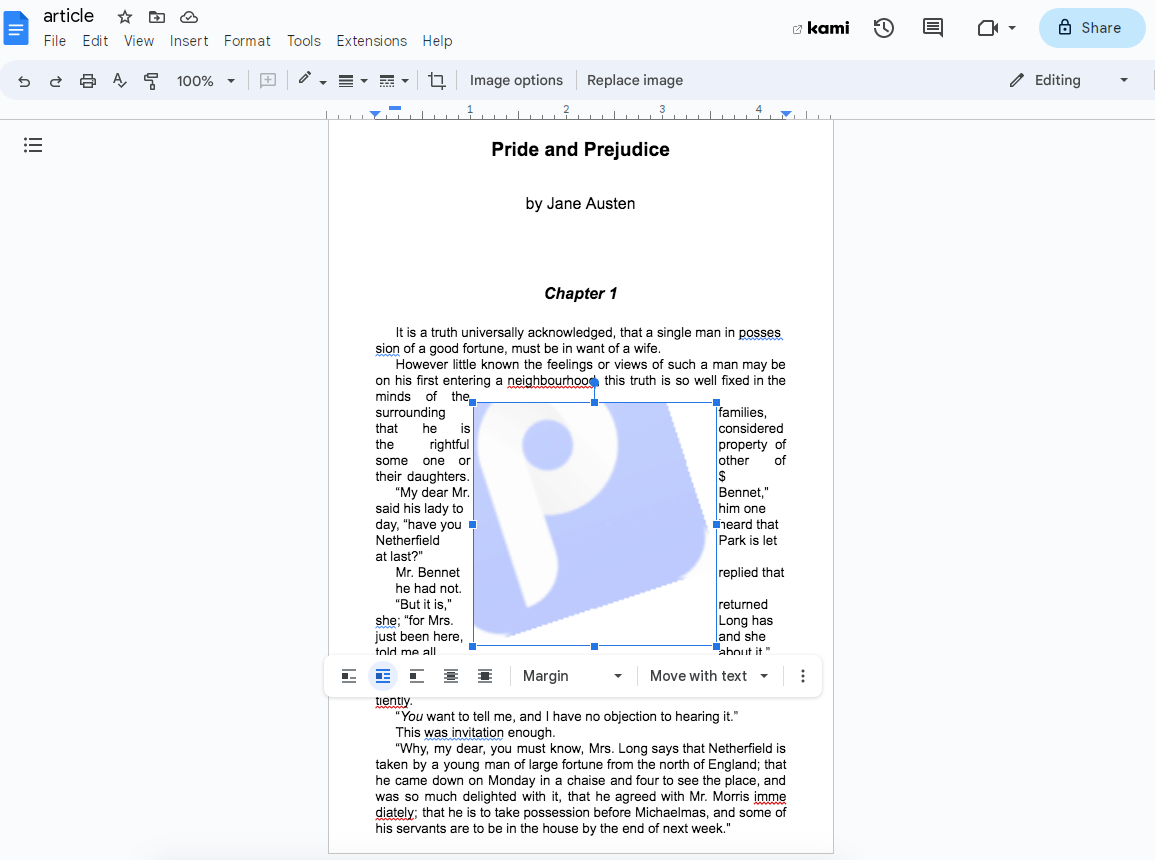Open the Spelling and grammar check
Viewport: 1155px width, 860px height.
coord(120,80)
